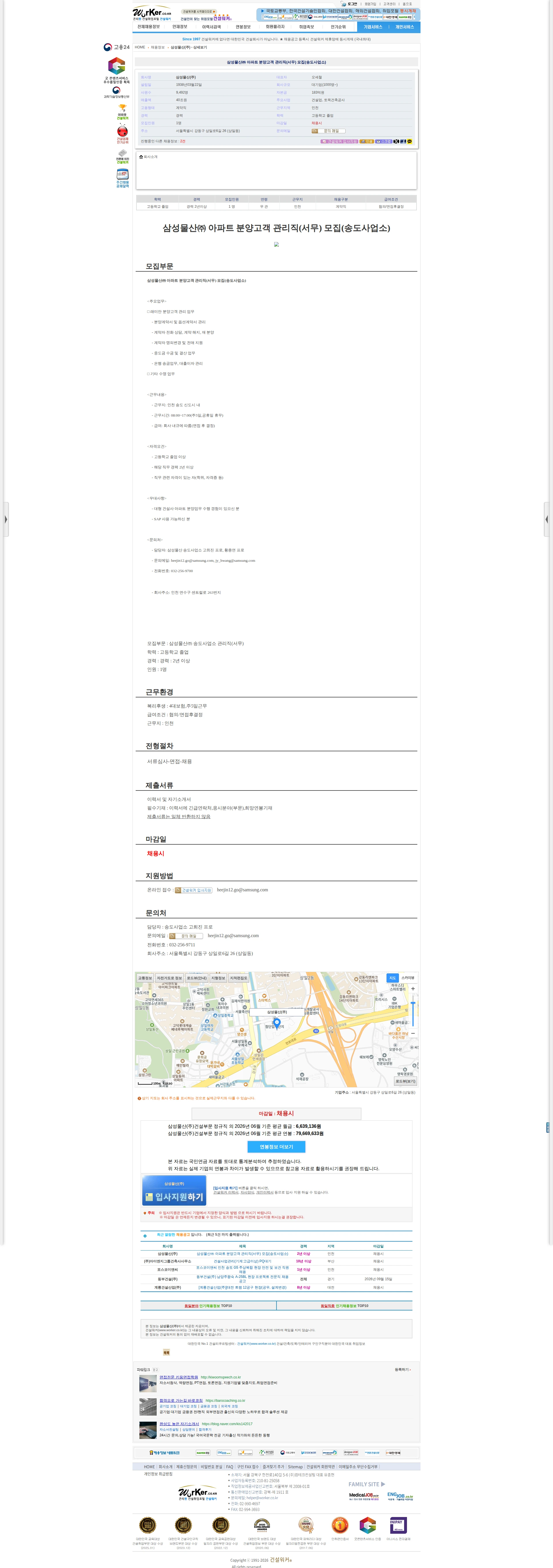
Task: Click 문의 메일 button under 문의처
Action: (x=185, y=936)
